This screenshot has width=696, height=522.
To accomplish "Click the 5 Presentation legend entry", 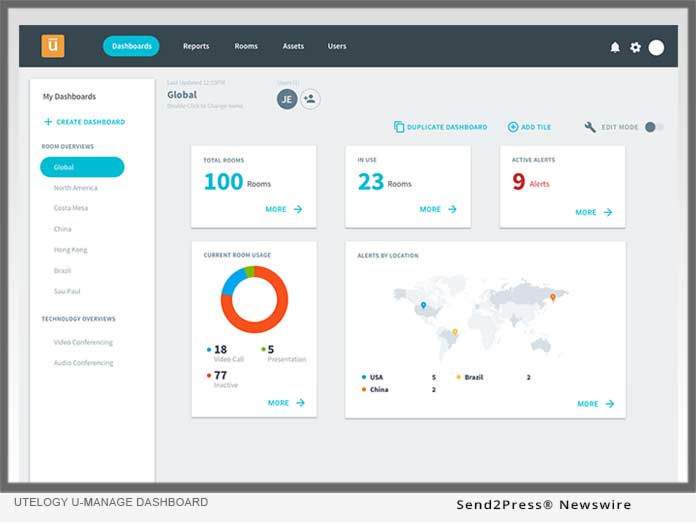I will (x=284, y=353).
